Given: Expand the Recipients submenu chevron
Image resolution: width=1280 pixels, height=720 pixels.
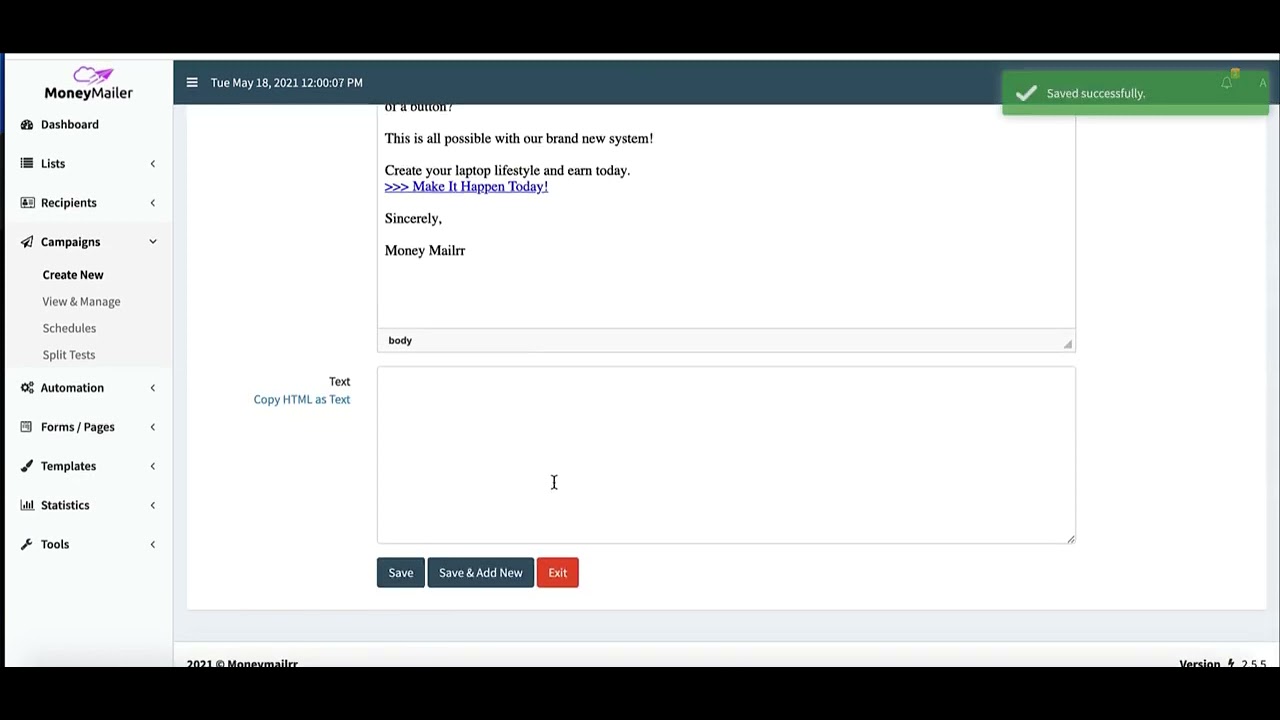Looking at the screenshot, I should tap(153, 203).
